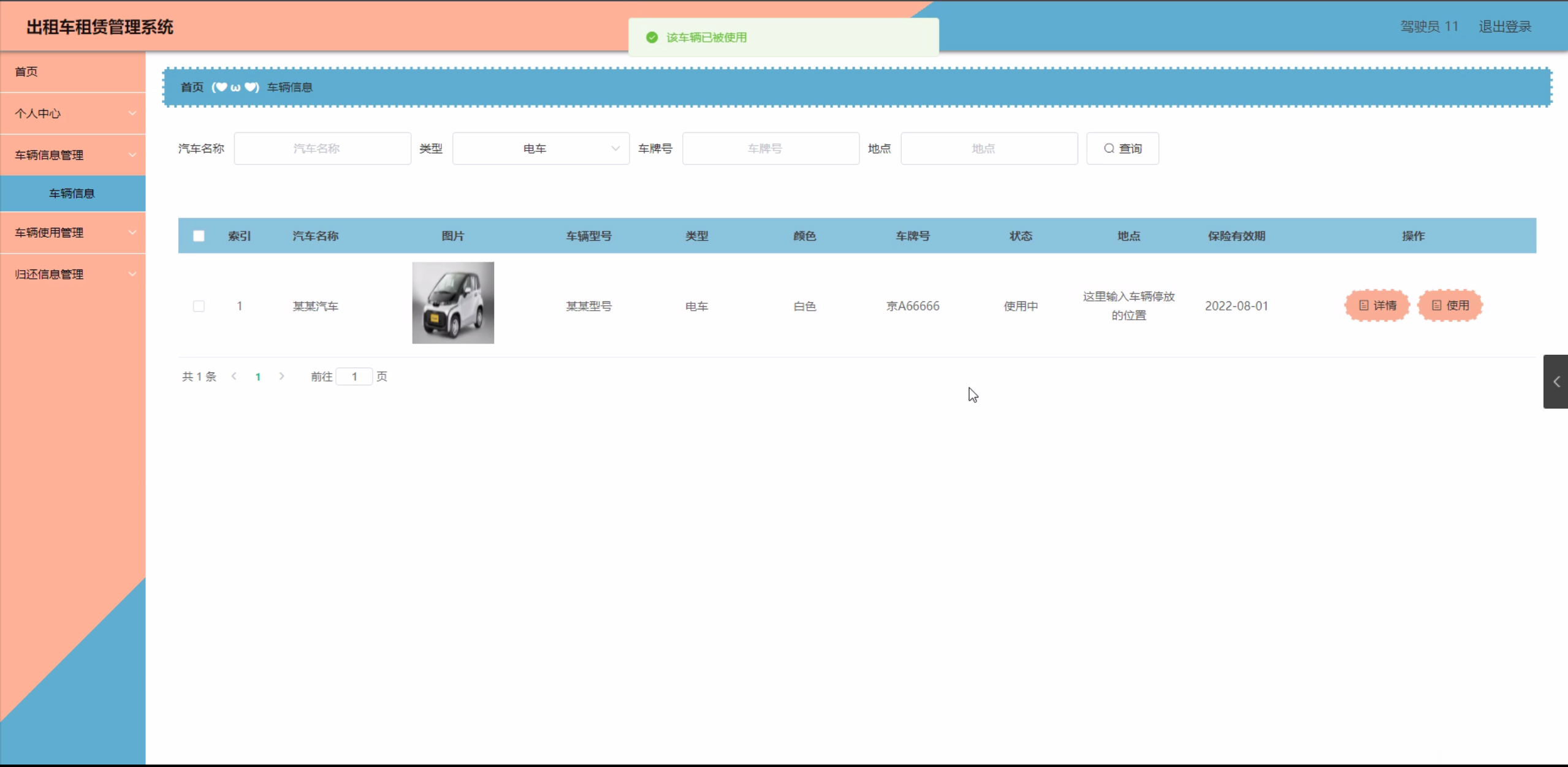This screenshot has width=1568, height=767.
Task: Check the row checkbox for 某某汽车
Action: point(199,306)
